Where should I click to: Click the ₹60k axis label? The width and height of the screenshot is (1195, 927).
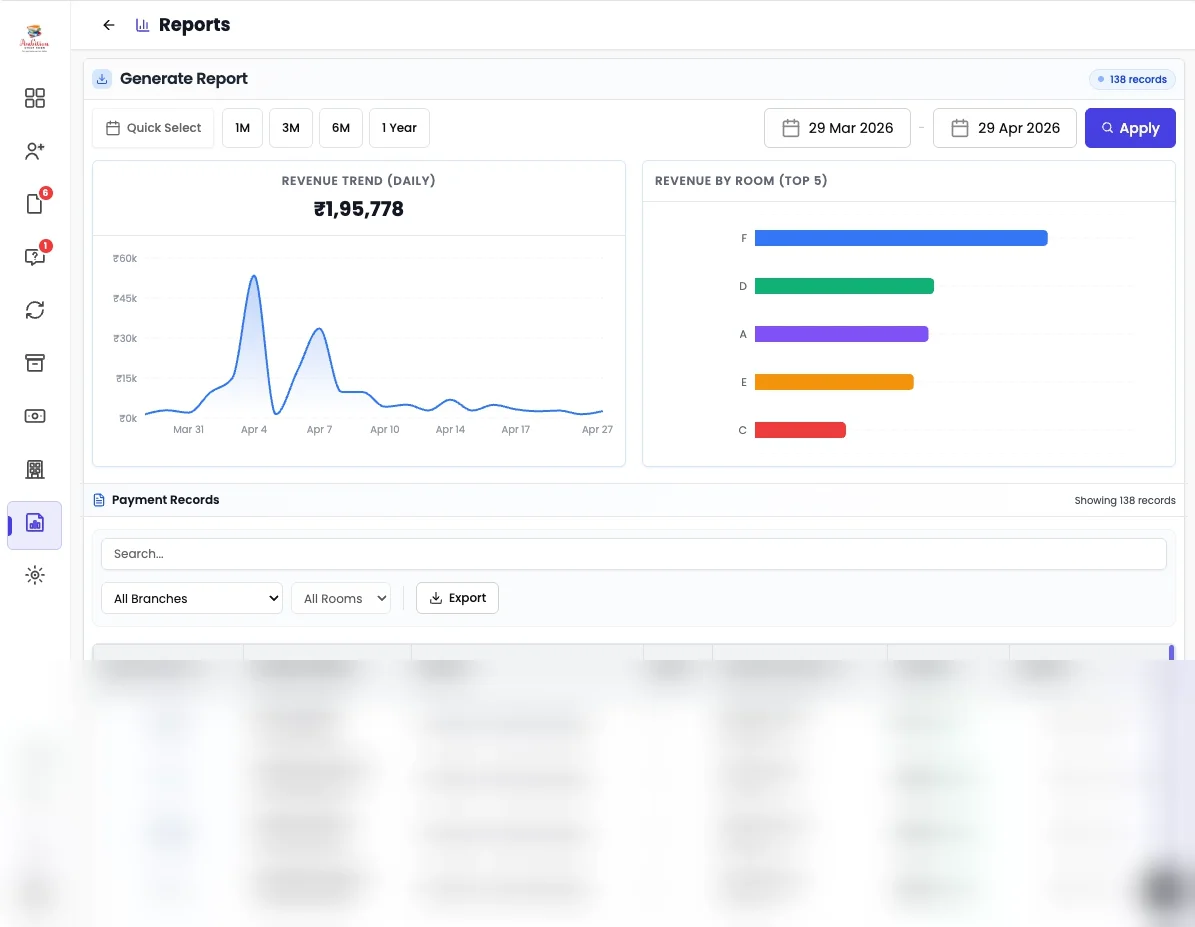tap(125, 258)
